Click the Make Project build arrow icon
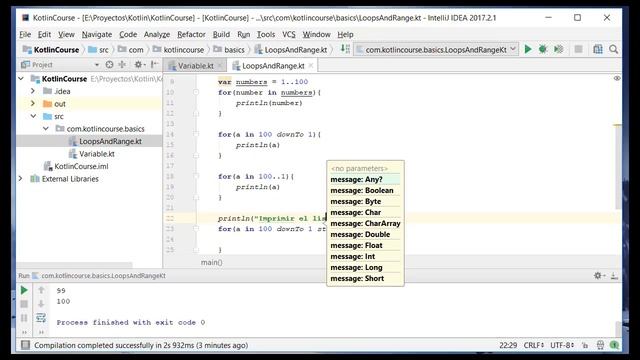This screenshot has height=360, width=640. pos(345,49)
